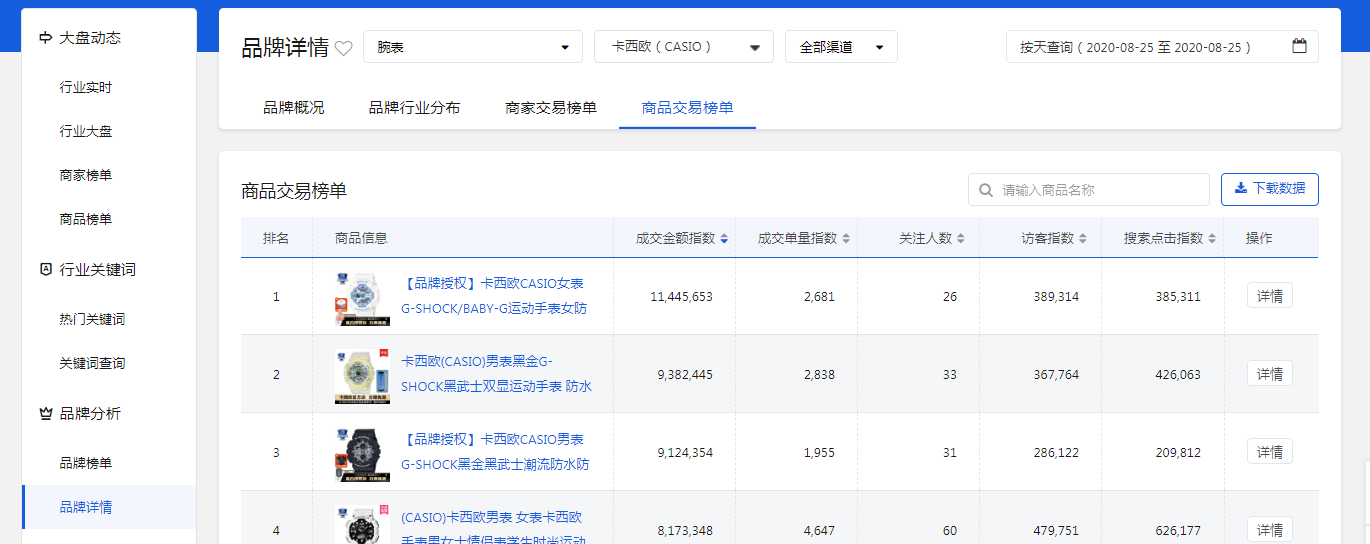Click the 行业关键词 section icon
This screenshot has height=544, width=1370.
45,270
